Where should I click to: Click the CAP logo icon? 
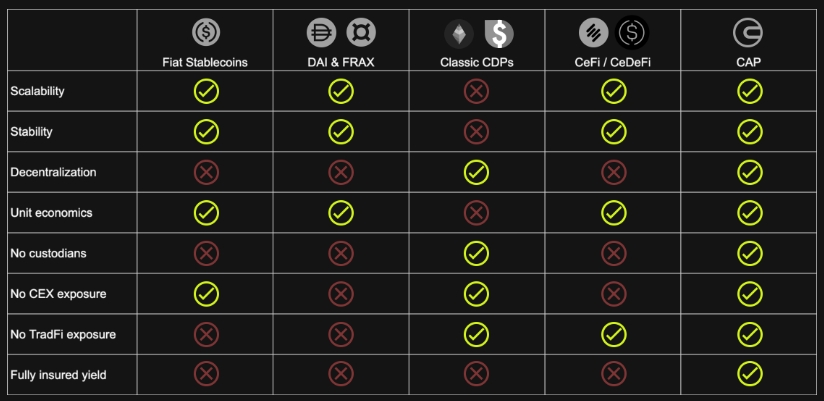(748, 32)
